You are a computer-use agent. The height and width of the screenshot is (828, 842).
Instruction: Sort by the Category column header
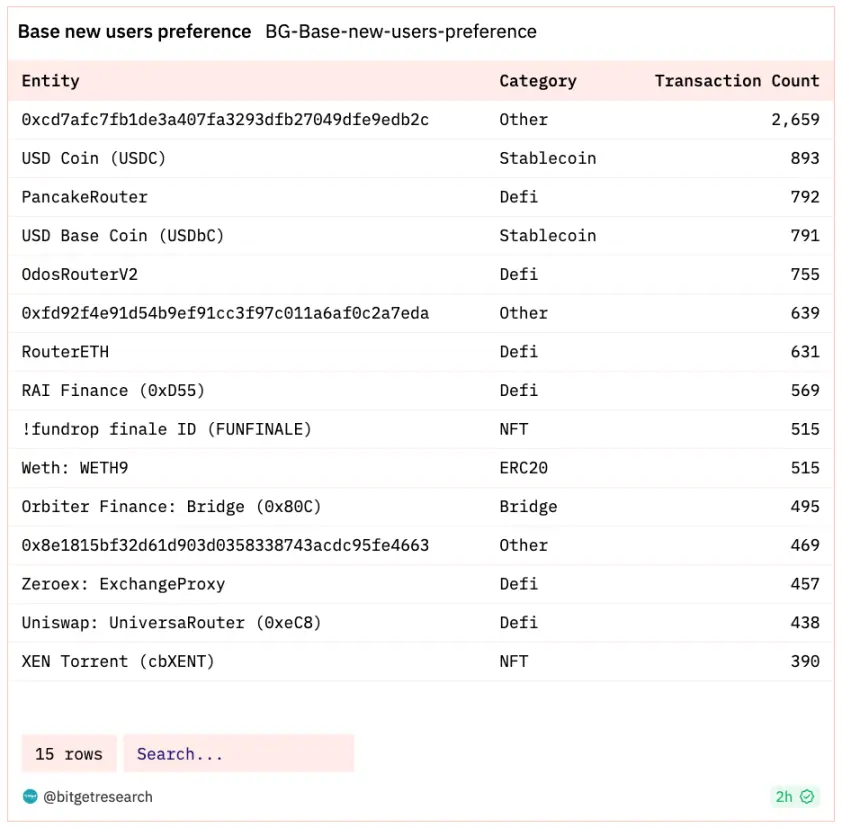(538, 81)
